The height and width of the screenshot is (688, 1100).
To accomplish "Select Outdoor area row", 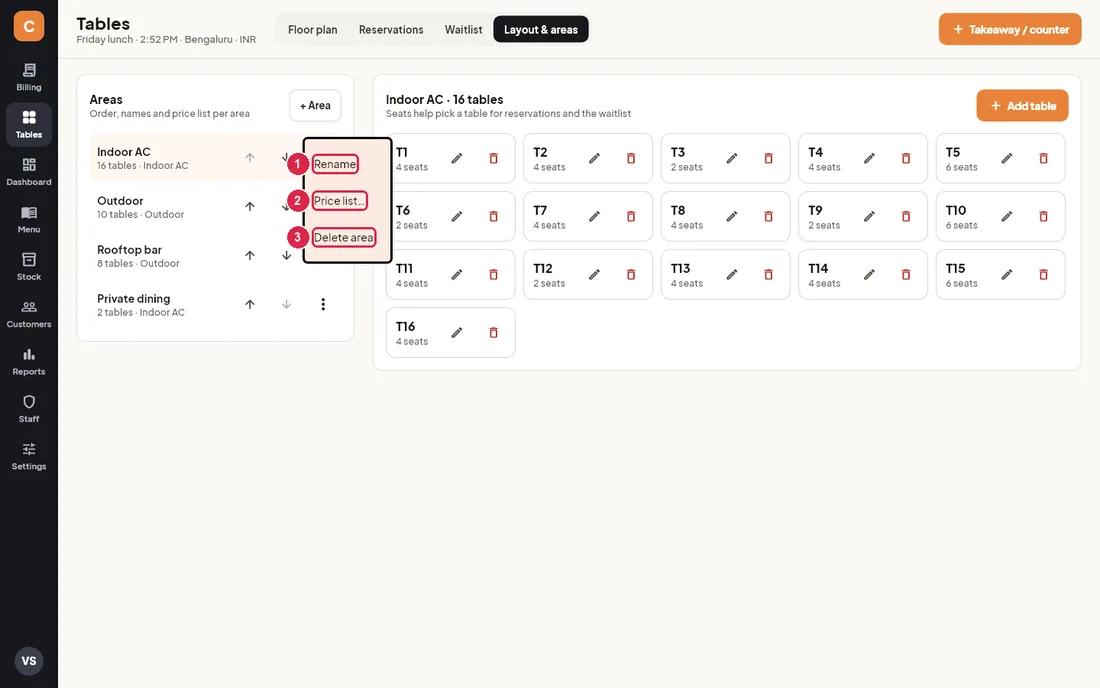I will [x=215, y=207].
